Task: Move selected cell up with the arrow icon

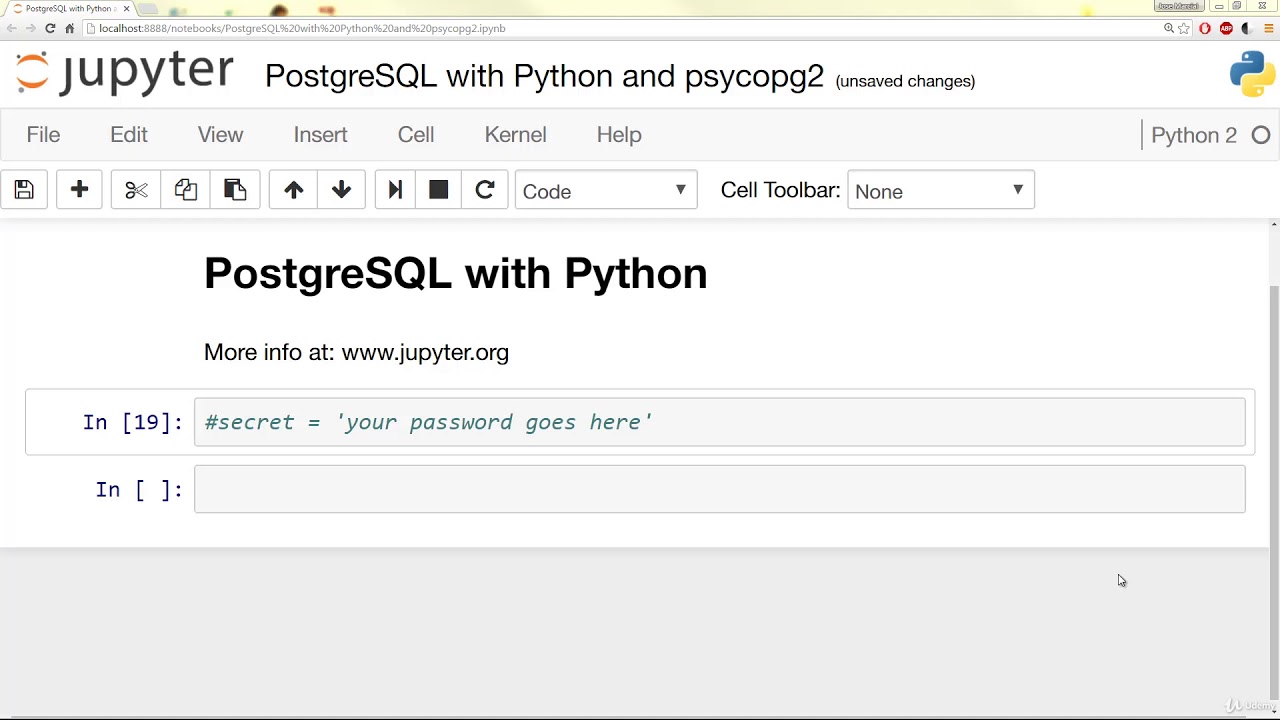Action: [x=294, y=190]
